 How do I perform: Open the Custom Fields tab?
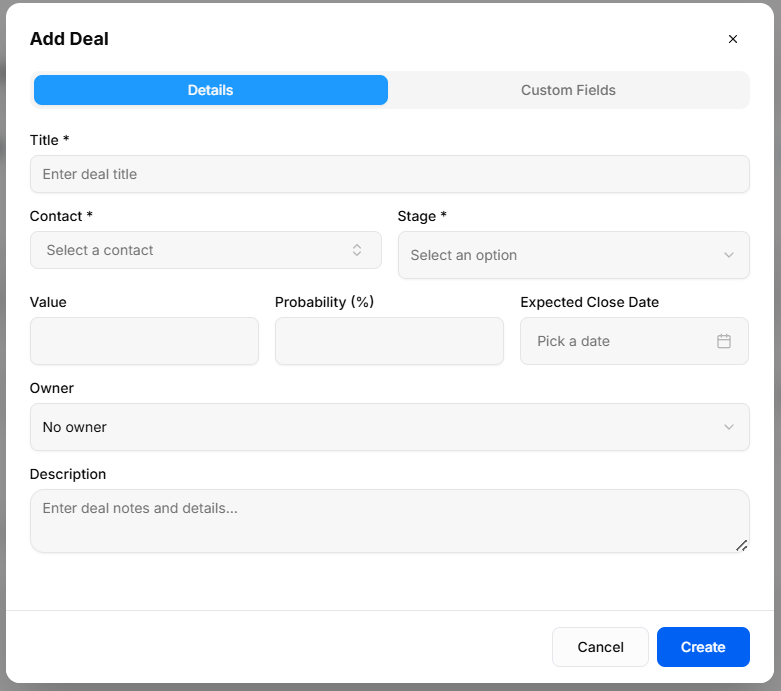pos(568,90)
